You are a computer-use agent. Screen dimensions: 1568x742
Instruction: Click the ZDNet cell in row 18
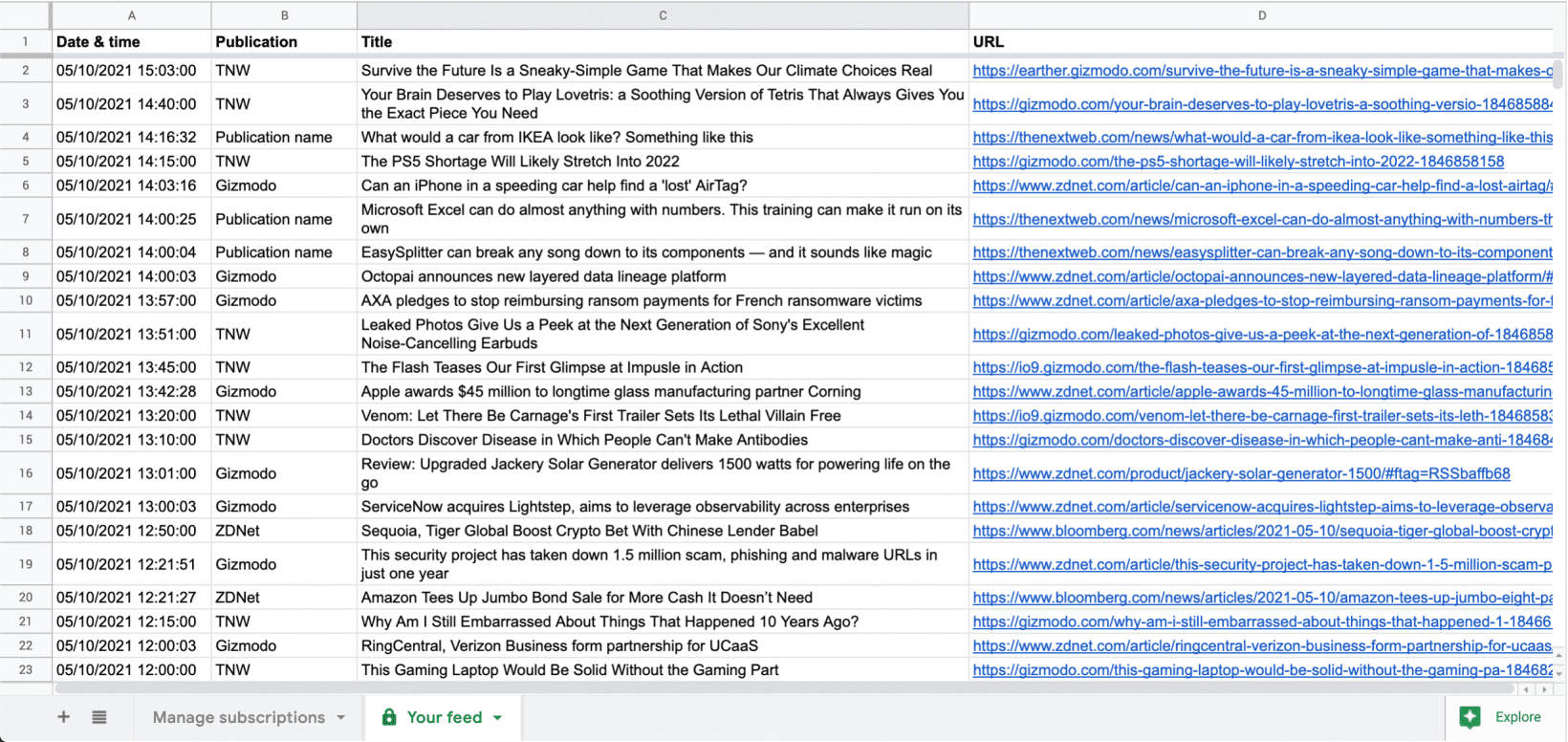tap(285, 531)
